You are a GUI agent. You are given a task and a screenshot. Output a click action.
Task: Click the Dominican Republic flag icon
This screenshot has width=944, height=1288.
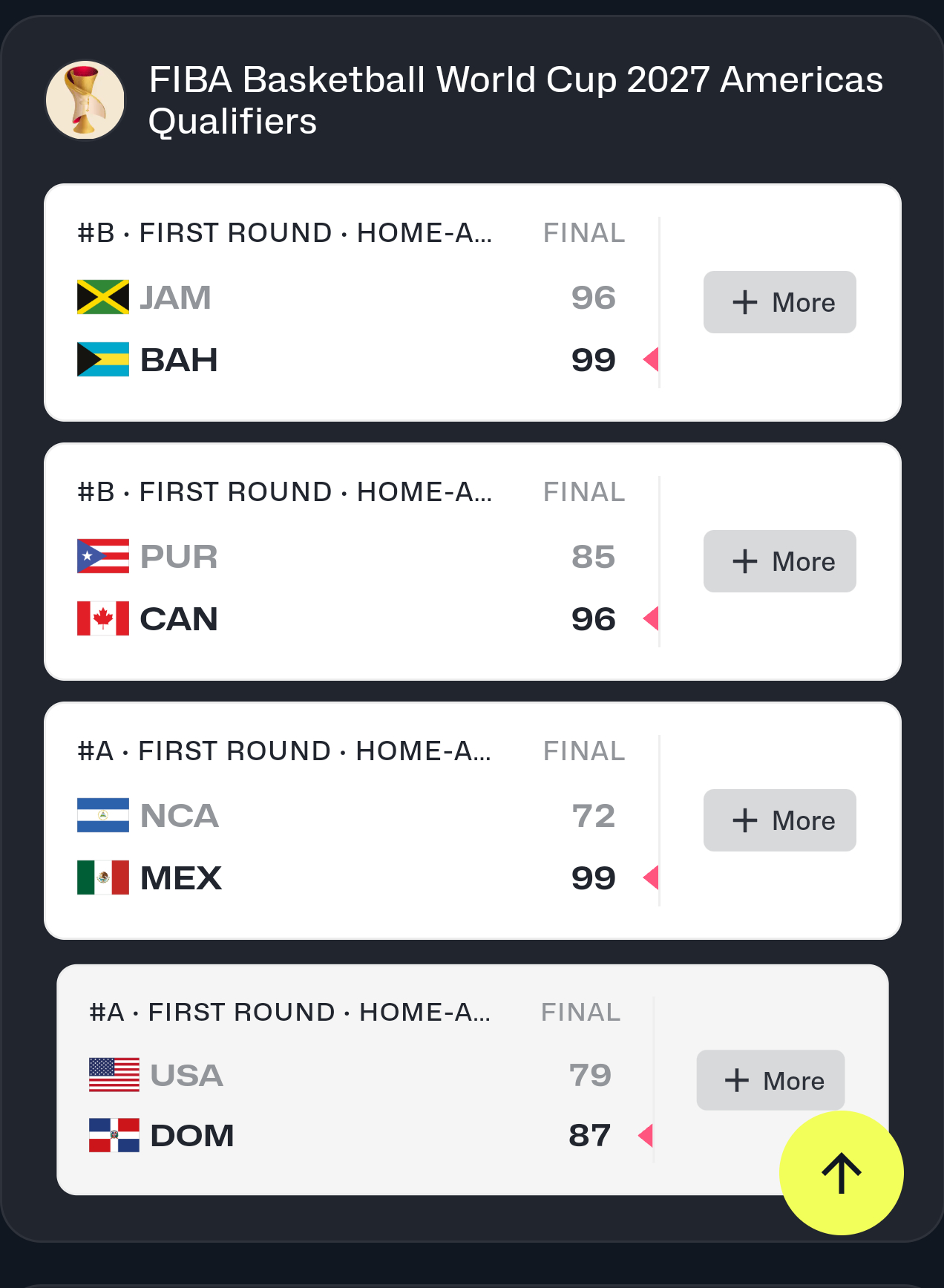click(x=114, y=1135)
